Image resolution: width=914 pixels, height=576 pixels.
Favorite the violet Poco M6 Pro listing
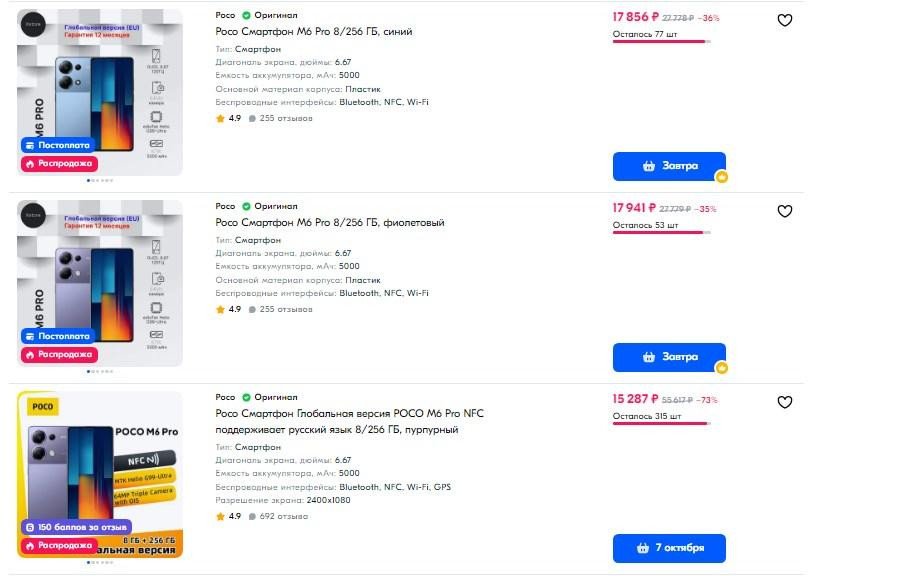[x=785, y=211]
